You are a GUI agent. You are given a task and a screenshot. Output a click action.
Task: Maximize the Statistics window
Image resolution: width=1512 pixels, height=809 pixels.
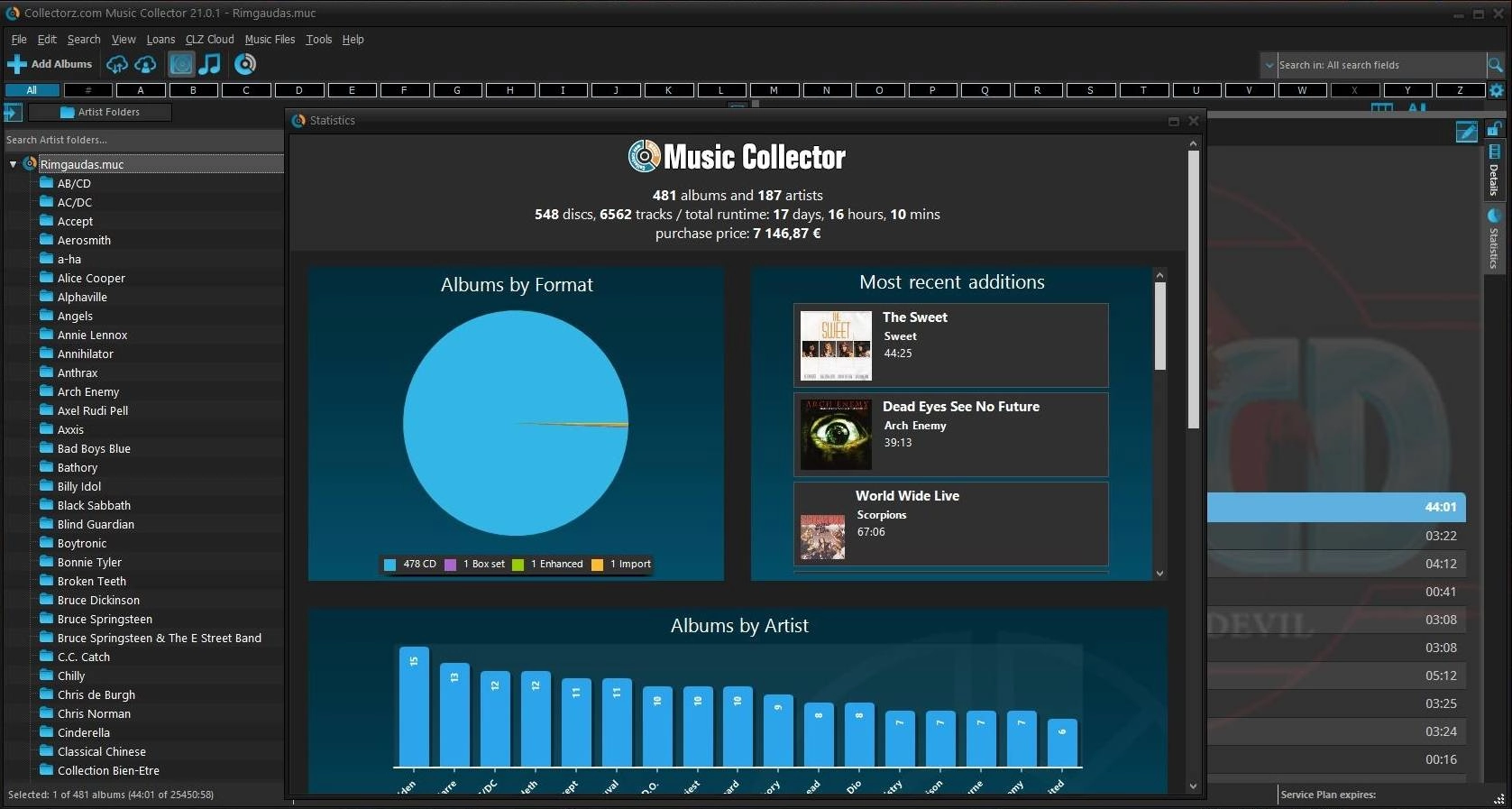point(1174,121)
